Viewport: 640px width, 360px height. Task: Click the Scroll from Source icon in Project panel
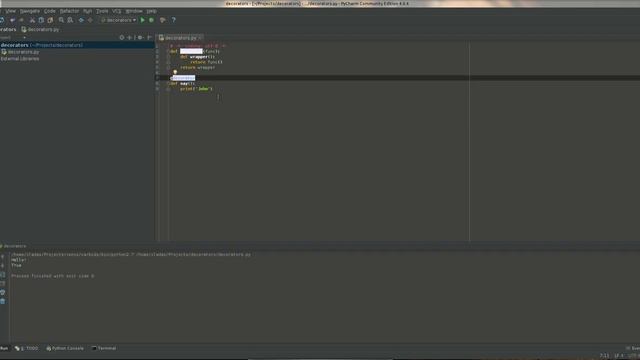pos(122,38)
